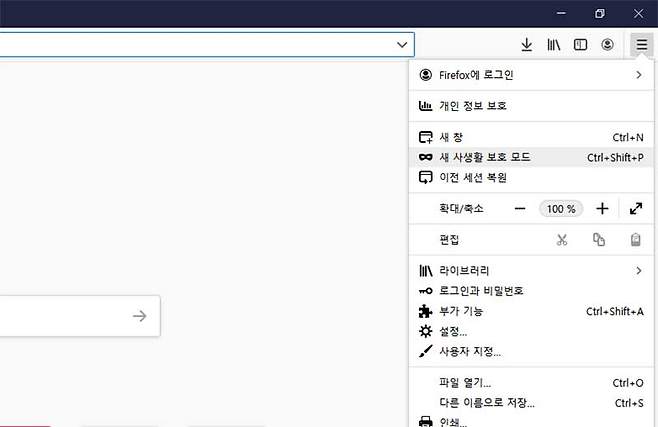Close the Firefox window
The height and width of the screenshot is (427, 658).
pos(638,13)
